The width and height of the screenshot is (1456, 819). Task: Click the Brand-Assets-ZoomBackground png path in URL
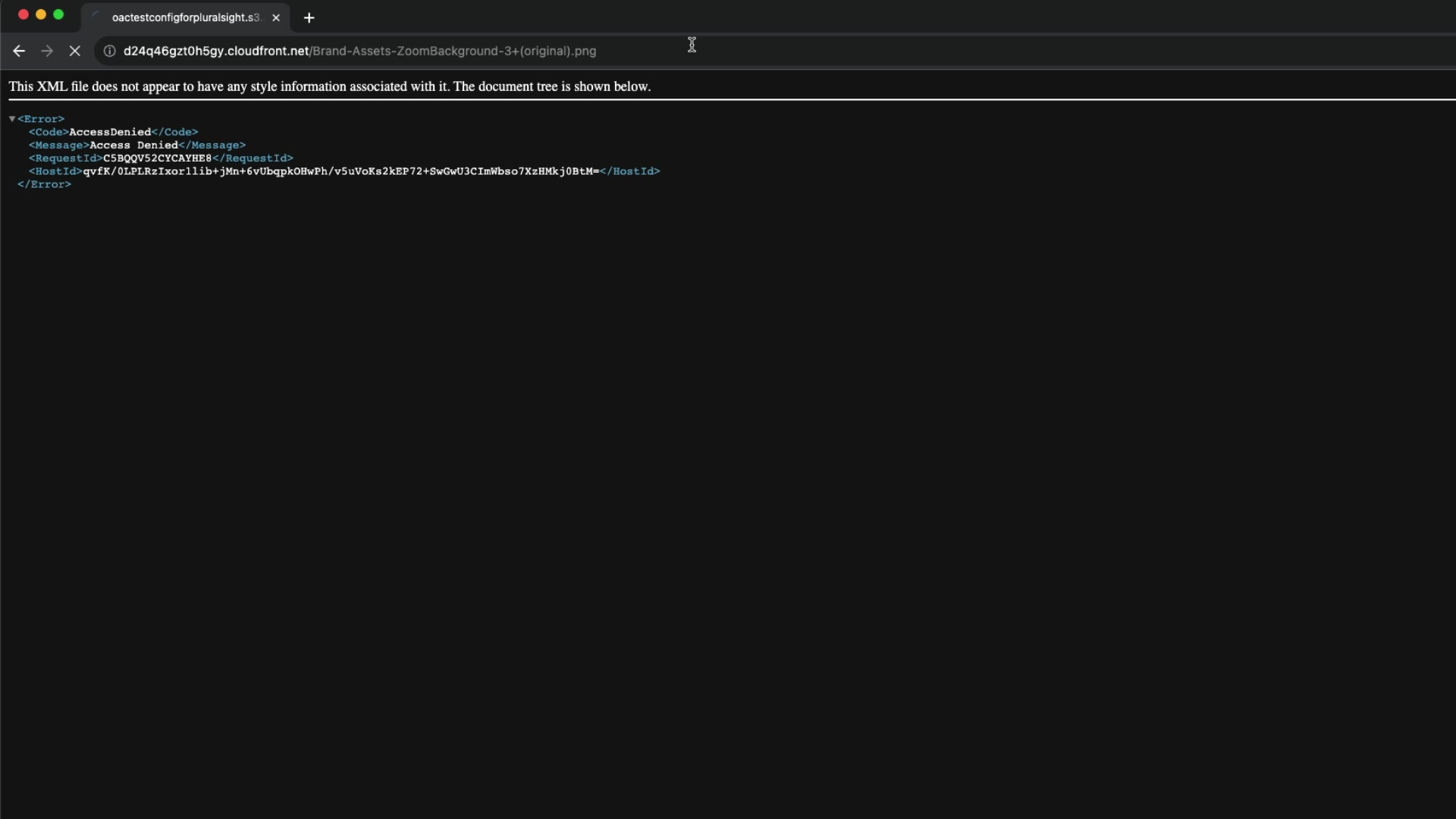pos(453,51)
